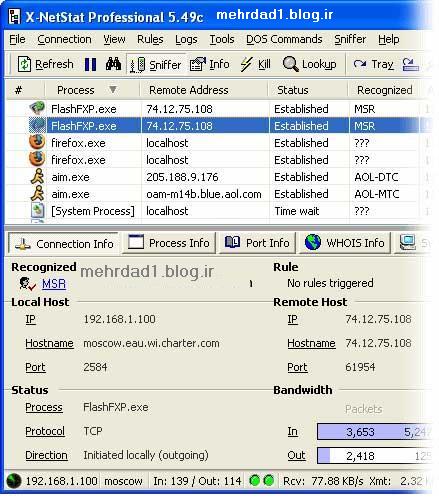Image resolution: width=439 pixels, height=500 pixels.
Task: Click the AOL-MTC recognized cell
Action: 377,194
